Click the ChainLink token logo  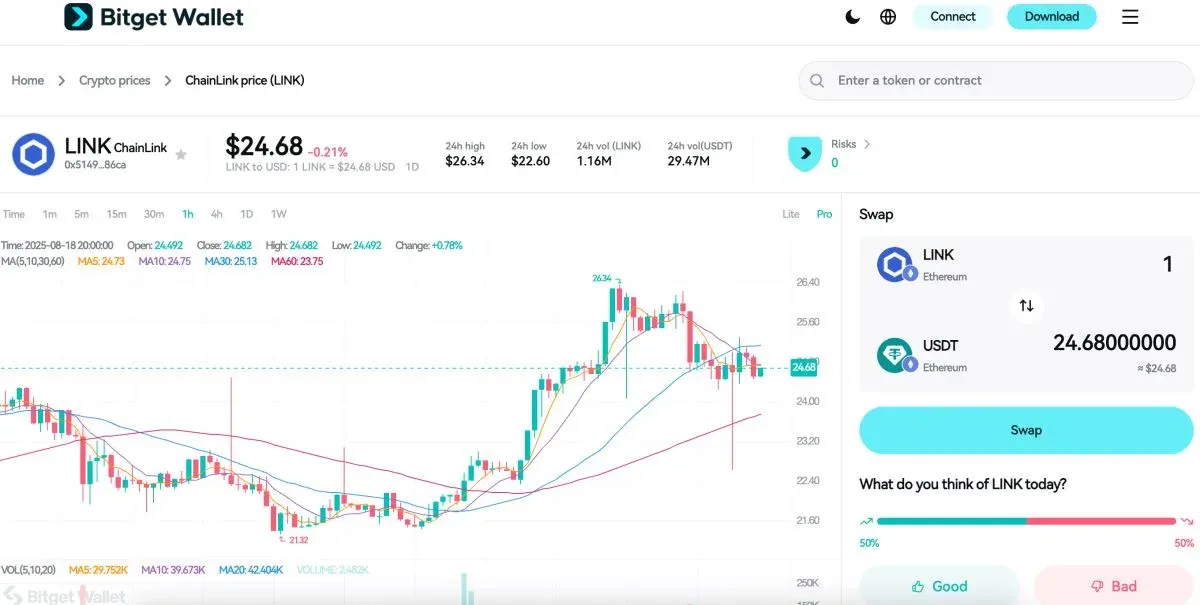tap(33, 154)
